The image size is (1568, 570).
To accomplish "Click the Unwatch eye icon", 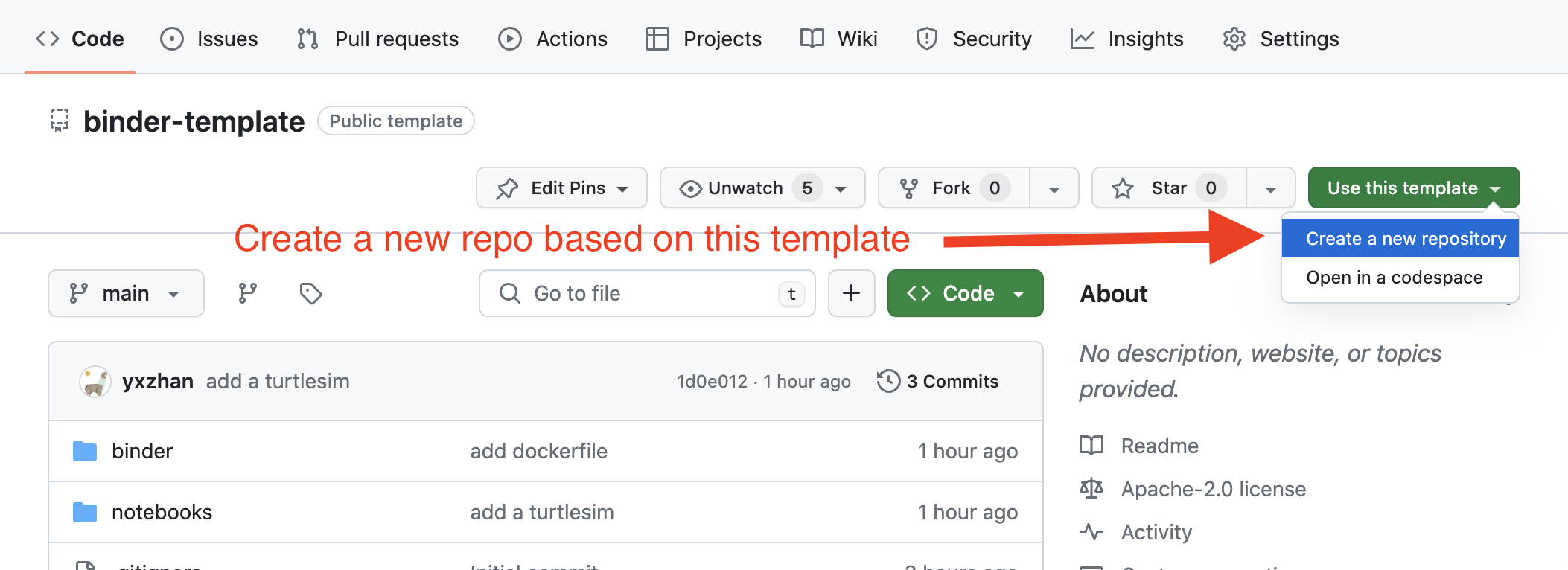I will click(690, 189).
